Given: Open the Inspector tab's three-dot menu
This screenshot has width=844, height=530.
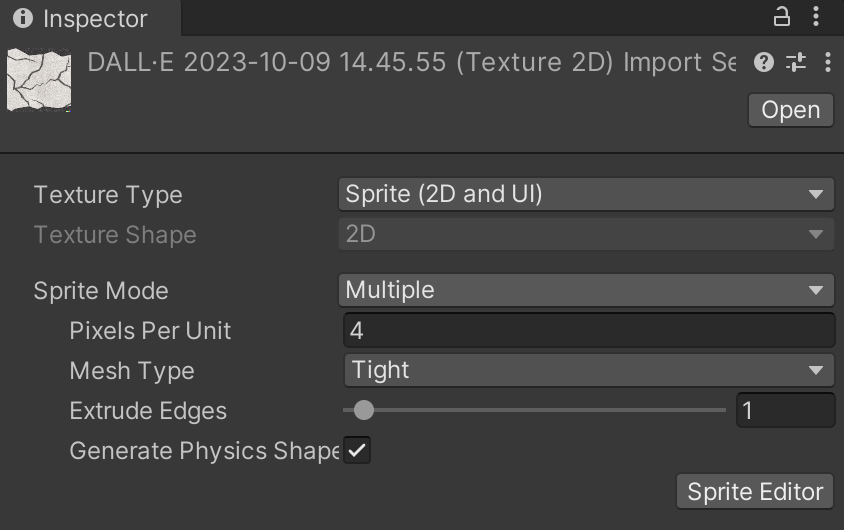Looking at the screenshot, I should (818, 17).
